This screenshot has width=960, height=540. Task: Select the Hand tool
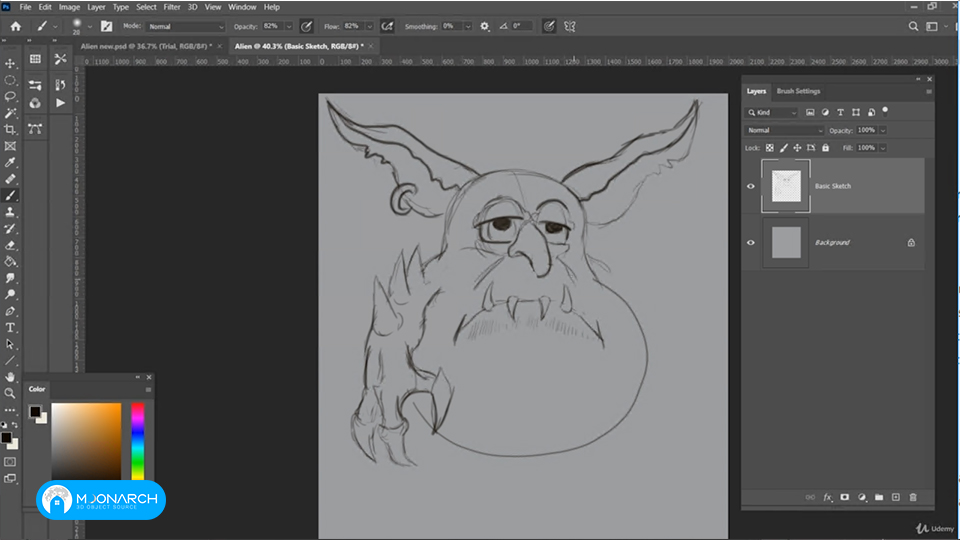10,377
